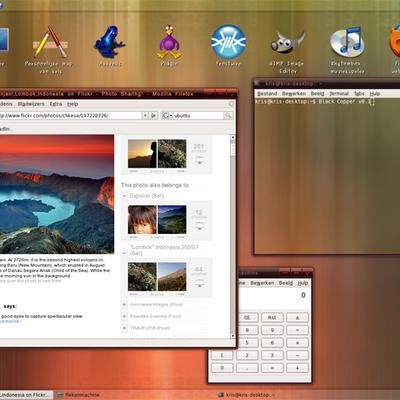Open the sunset silhouette thumbnail

click(142, 154)
